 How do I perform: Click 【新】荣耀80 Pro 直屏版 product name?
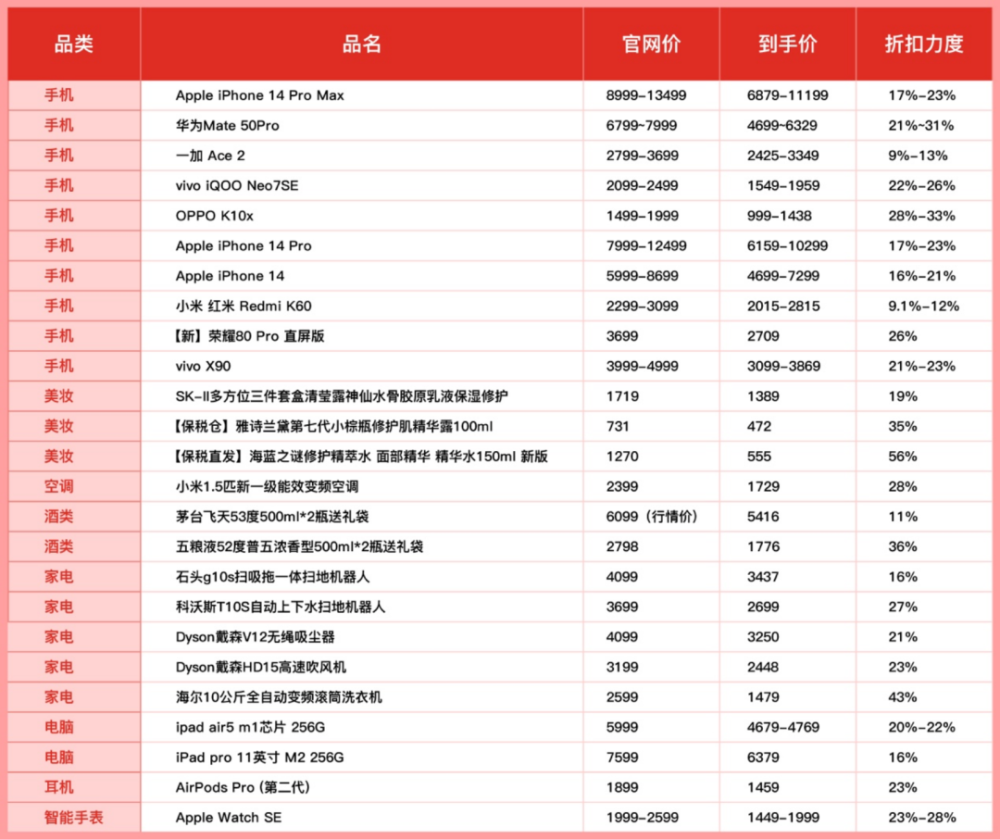point(249,336)
